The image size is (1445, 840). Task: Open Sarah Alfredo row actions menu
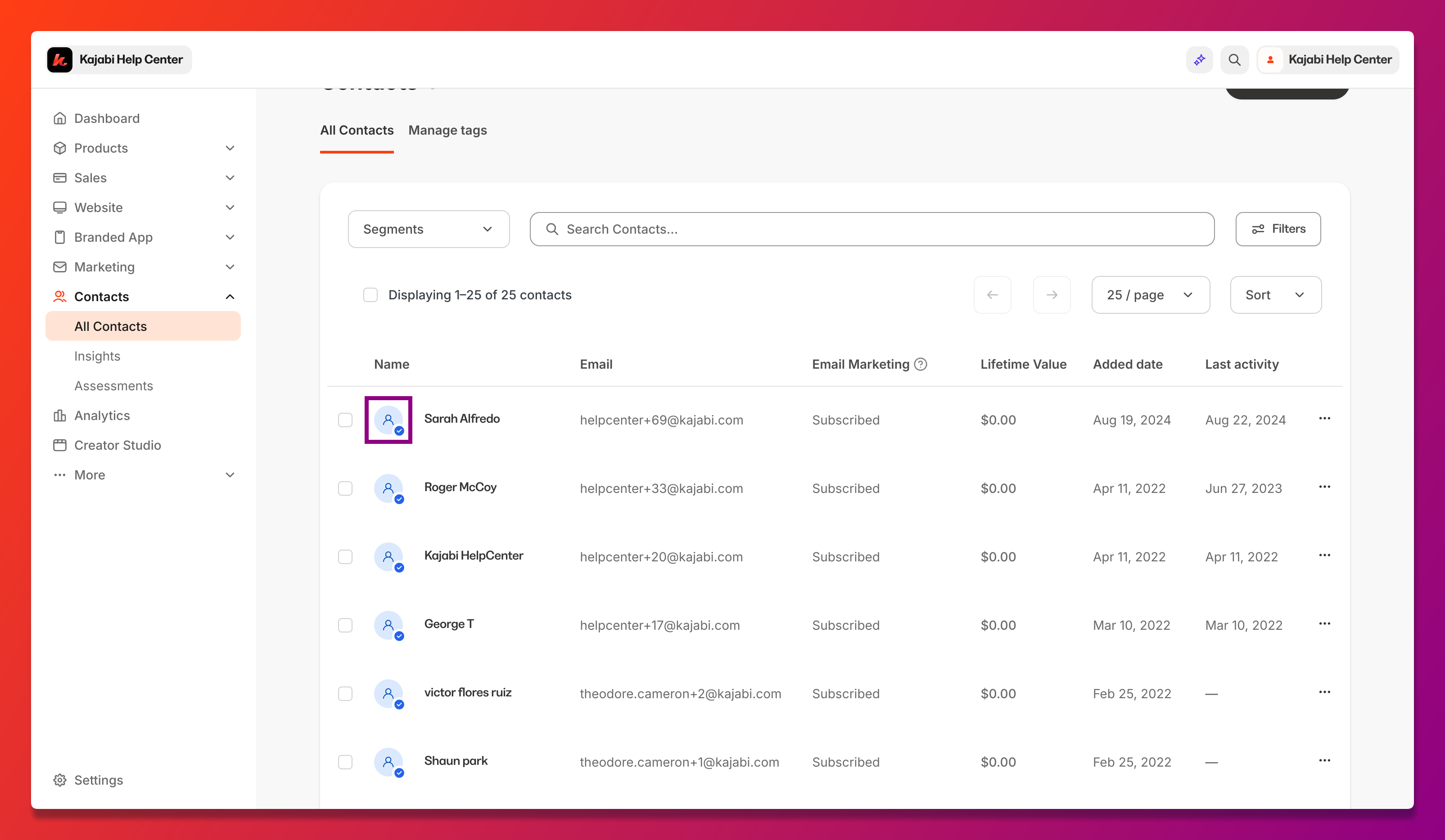[x=1324, y=419]
